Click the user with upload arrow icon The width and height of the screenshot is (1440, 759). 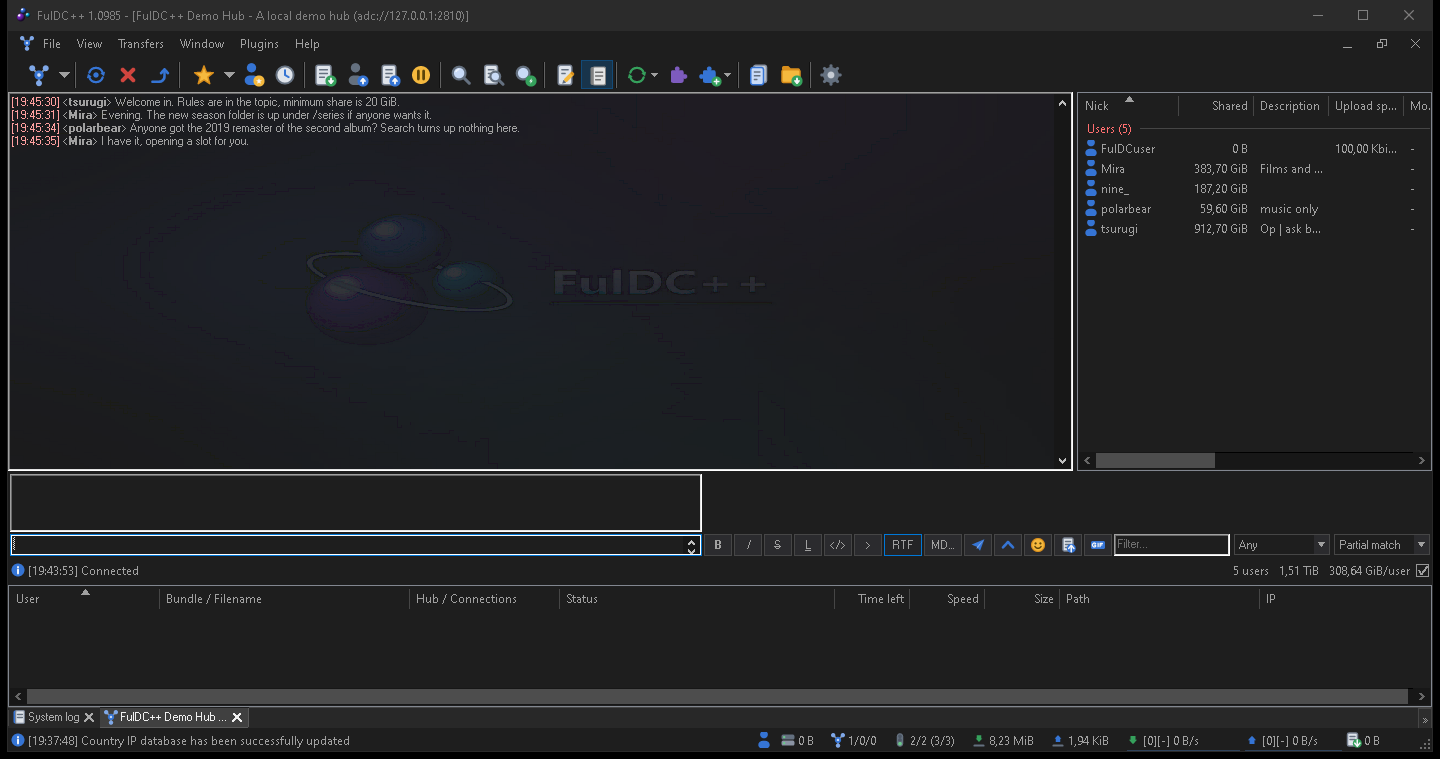358,75
